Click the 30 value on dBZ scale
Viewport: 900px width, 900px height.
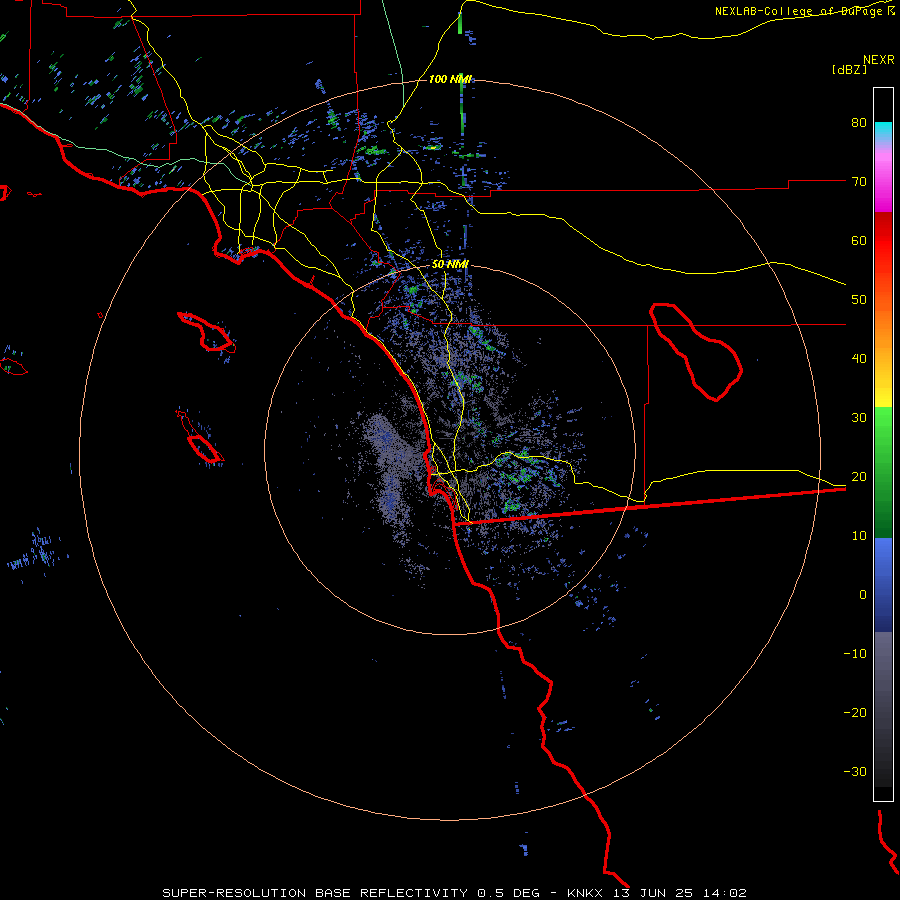pos(859,418)
